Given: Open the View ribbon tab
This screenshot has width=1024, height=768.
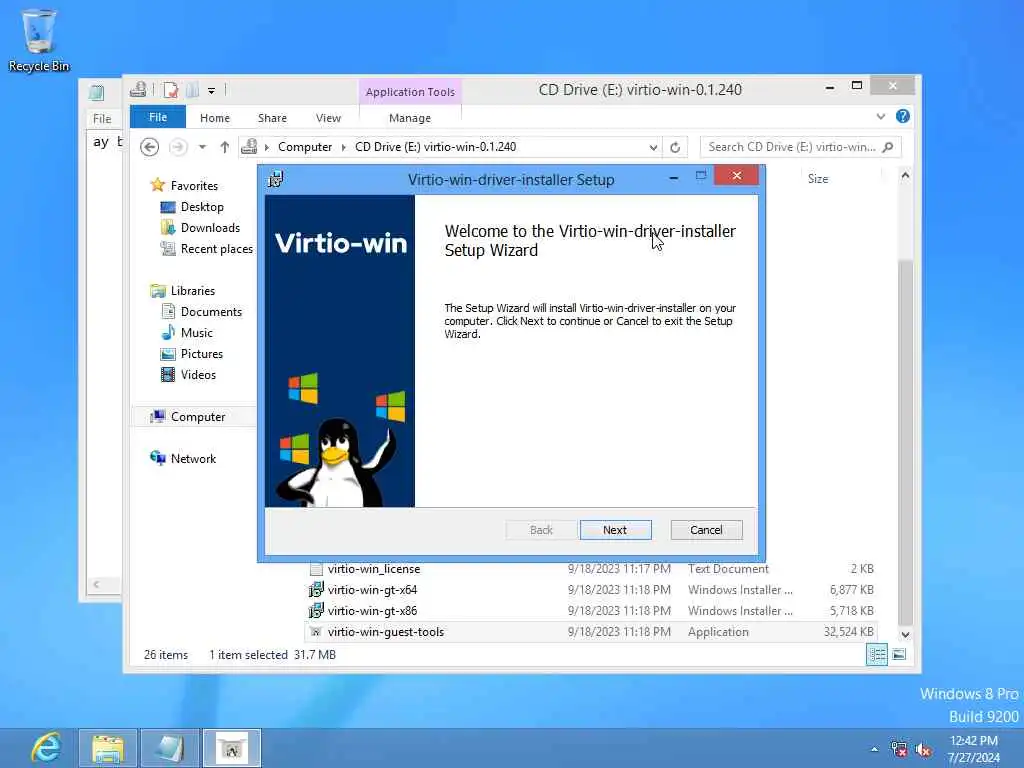Looking at the screenshot, I should coord(328,118).
